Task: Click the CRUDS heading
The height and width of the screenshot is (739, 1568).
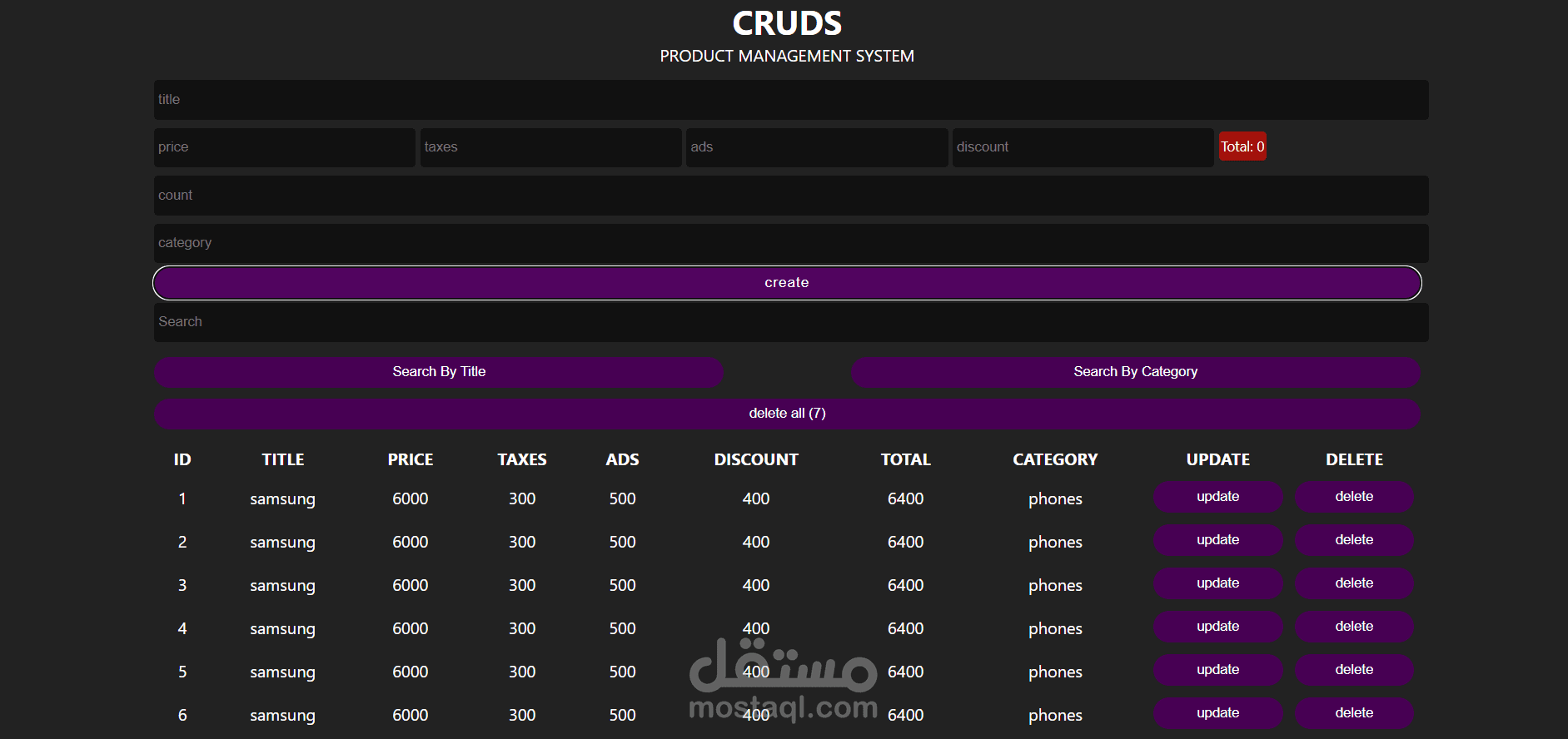Action: click(787, 23)
